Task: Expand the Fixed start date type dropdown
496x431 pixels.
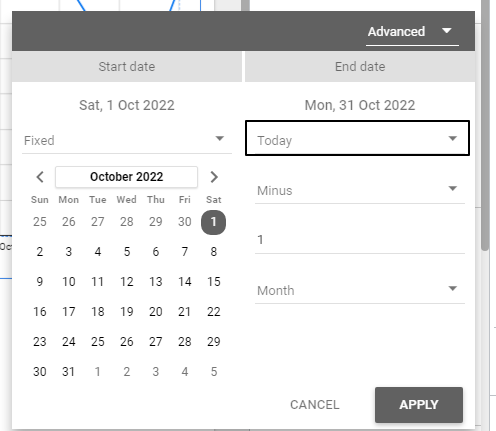Action: tap(127, 140)
